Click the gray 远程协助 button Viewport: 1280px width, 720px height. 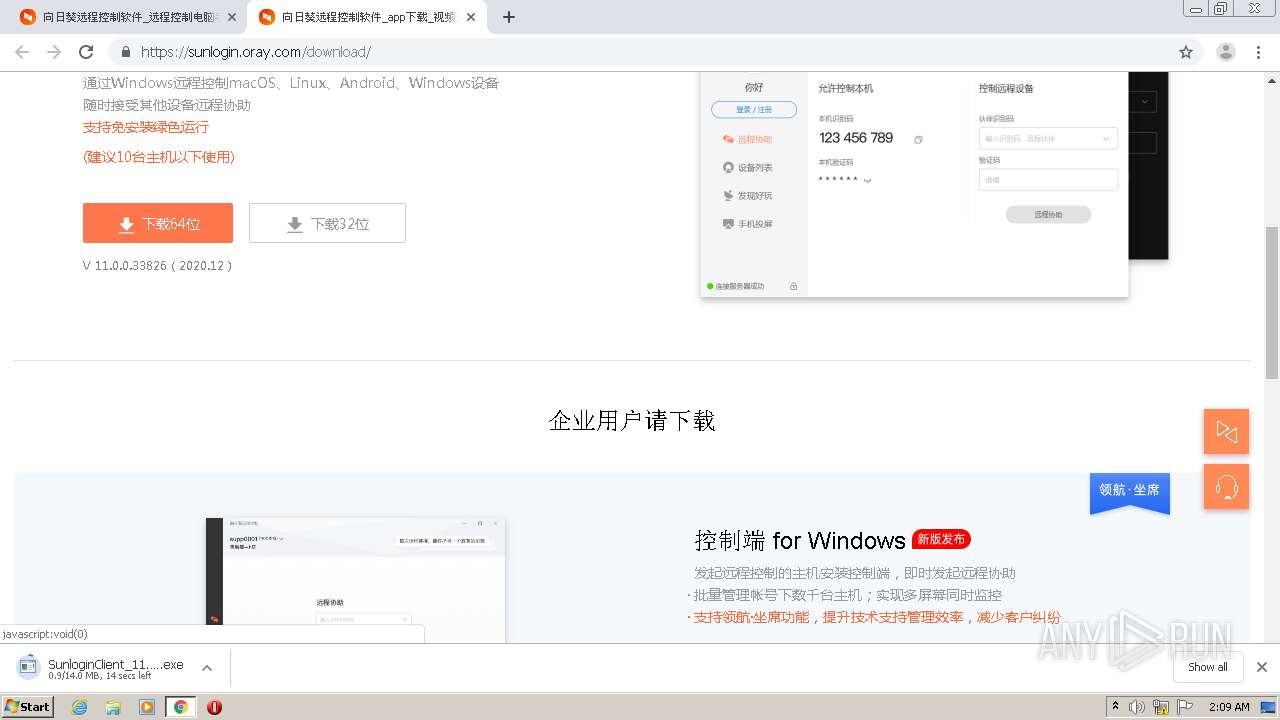pyautogui.click(x=1048, y=214)
